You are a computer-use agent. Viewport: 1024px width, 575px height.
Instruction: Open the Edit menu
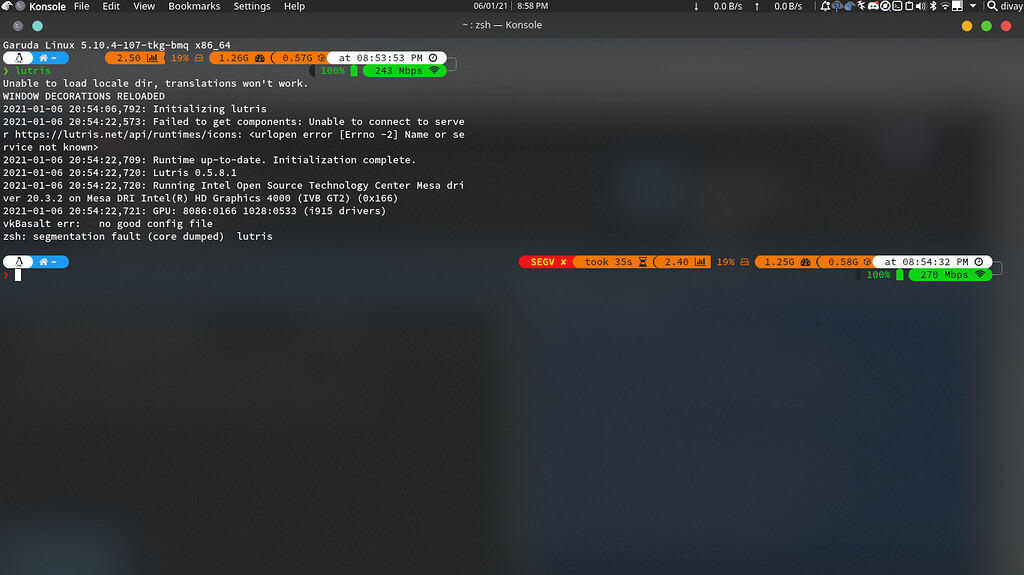[111, 6]
